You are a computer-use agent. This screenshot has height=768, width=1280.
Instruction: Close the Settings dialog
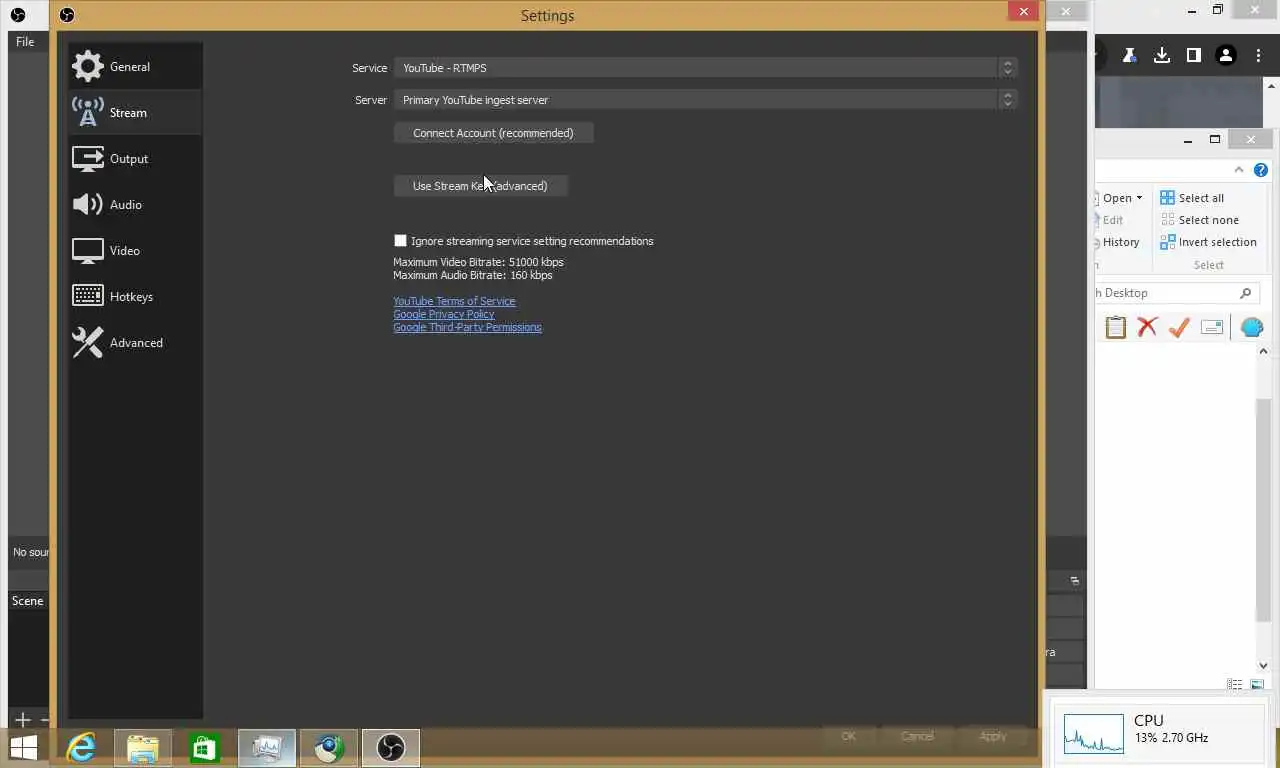coord(1023,11)
